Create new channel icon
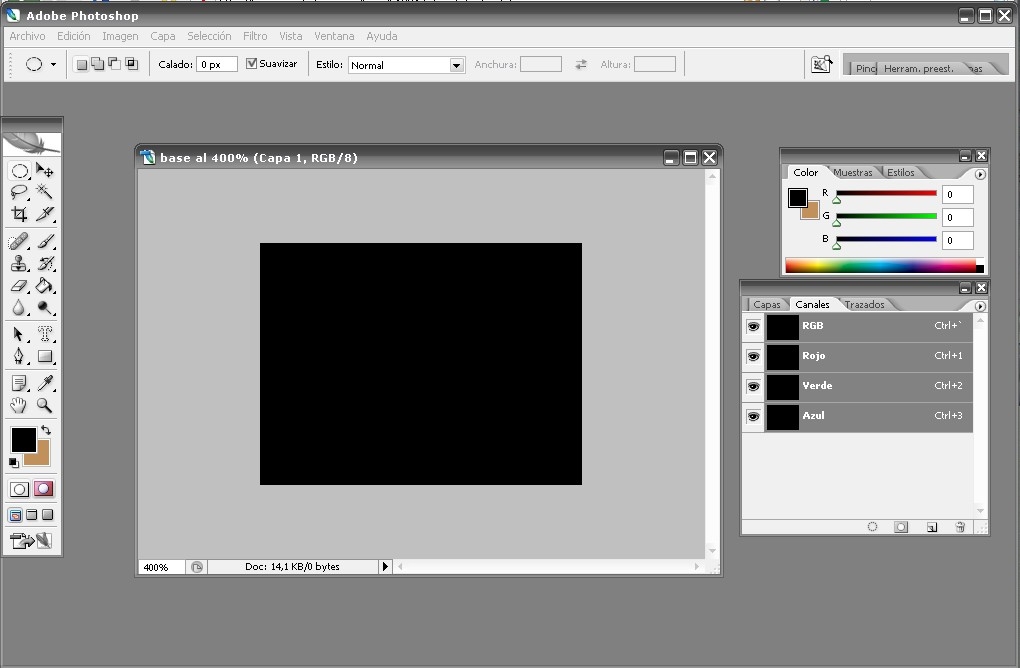 coord(932,527)
